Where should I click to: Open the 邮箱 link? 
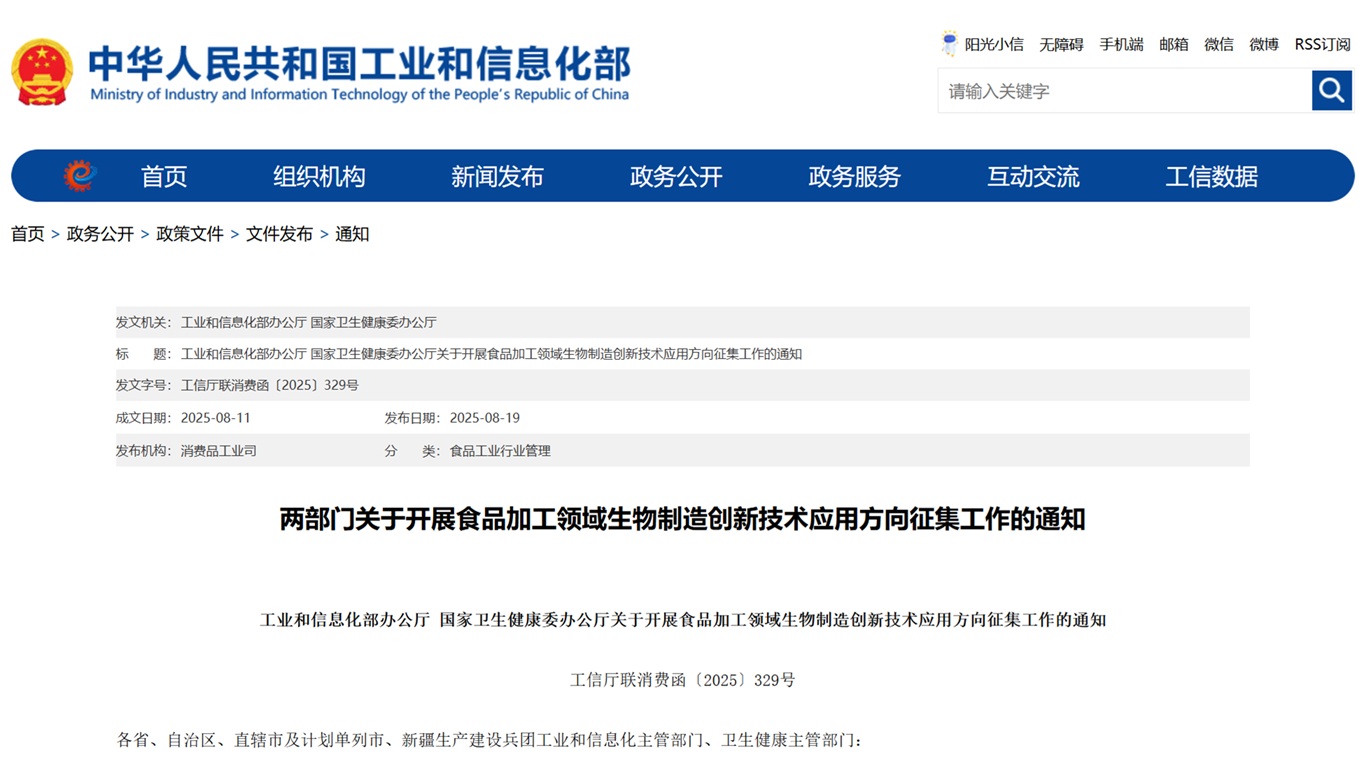click(1174, 44)
